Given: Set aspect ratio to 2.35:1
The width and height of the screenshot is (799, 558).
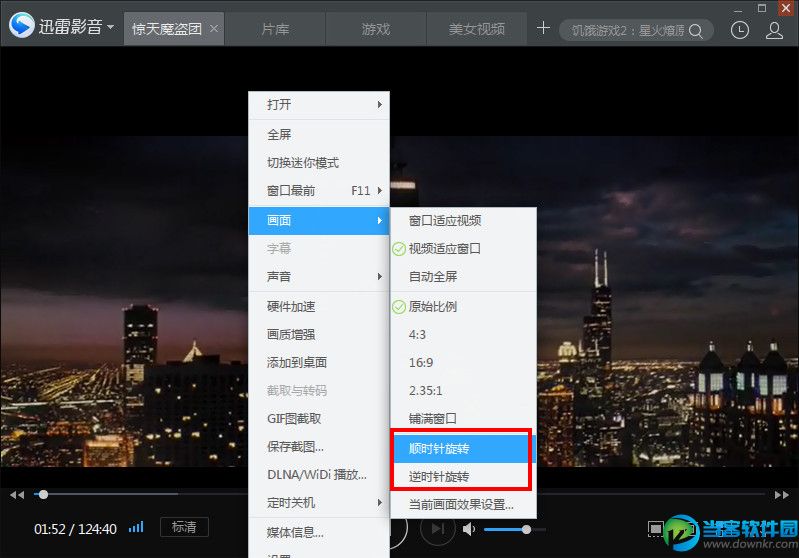Looking at the screenshot, I should 463,390.
